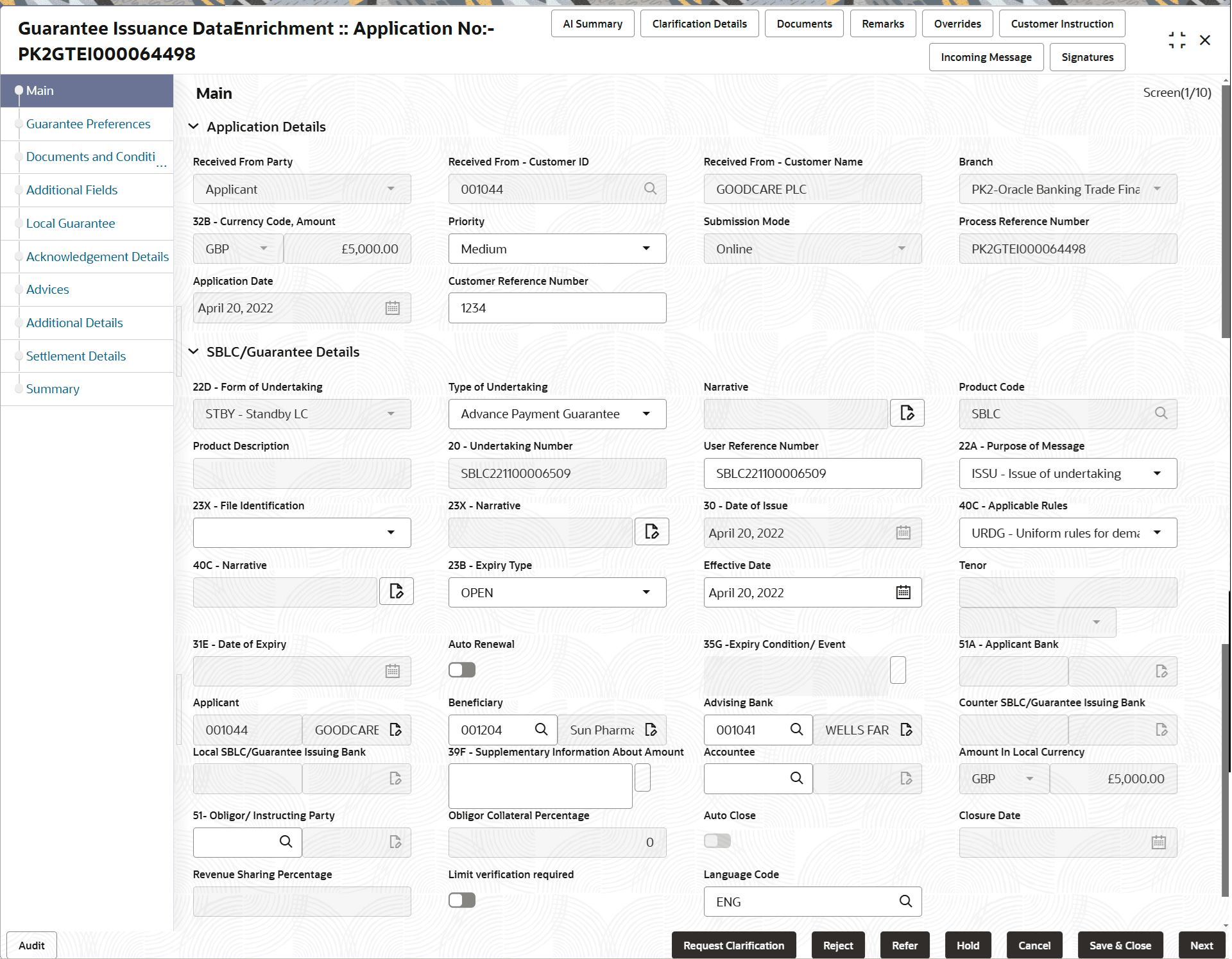This screenshot has width=1232, height=959.
Task: Open the Narrative text editor icon
Action: coord(907,413)
